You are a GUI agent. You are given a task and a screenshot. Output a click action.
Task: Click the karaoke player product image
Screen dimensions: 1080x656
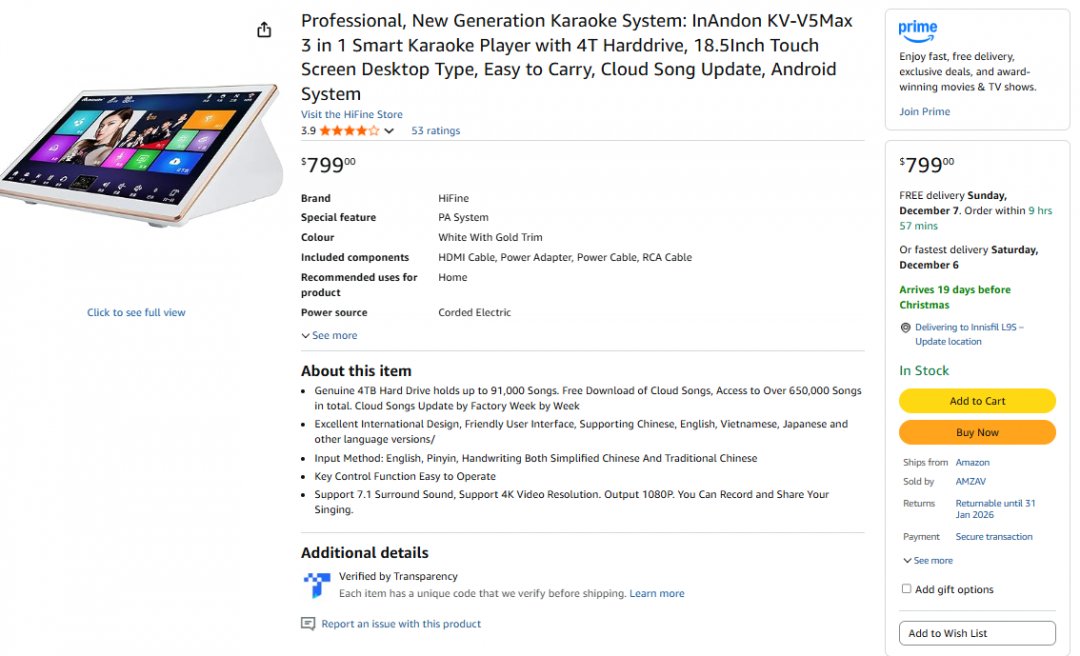(139, 157)
